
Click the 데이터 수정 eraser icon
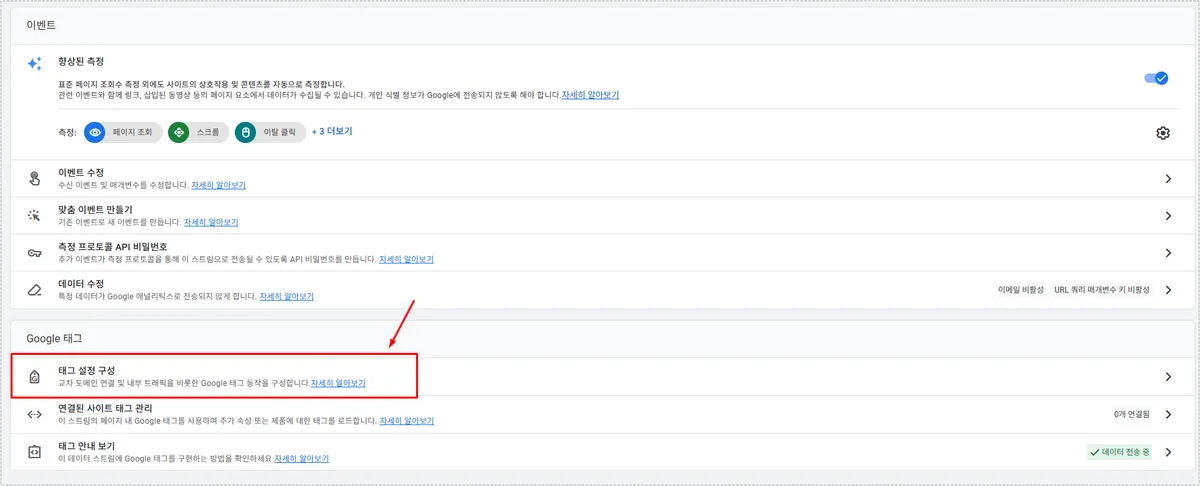(34, 290)
